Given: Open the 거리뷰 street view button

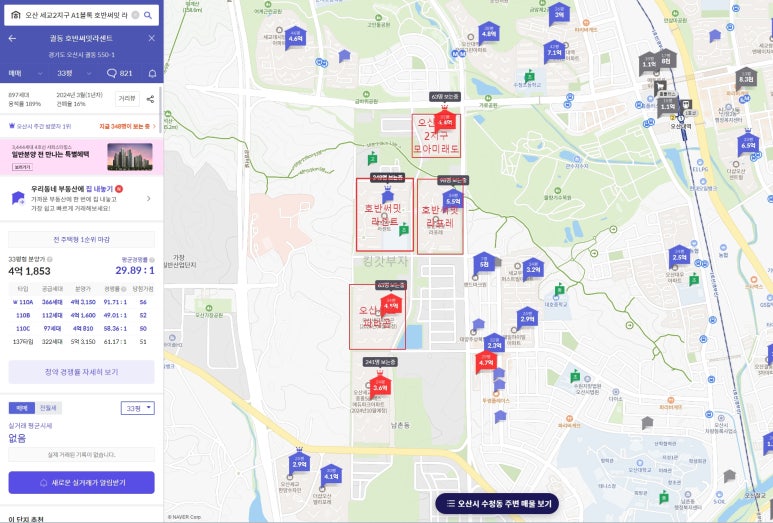Looking at the screenshot, I should click(x=127, y=99).
